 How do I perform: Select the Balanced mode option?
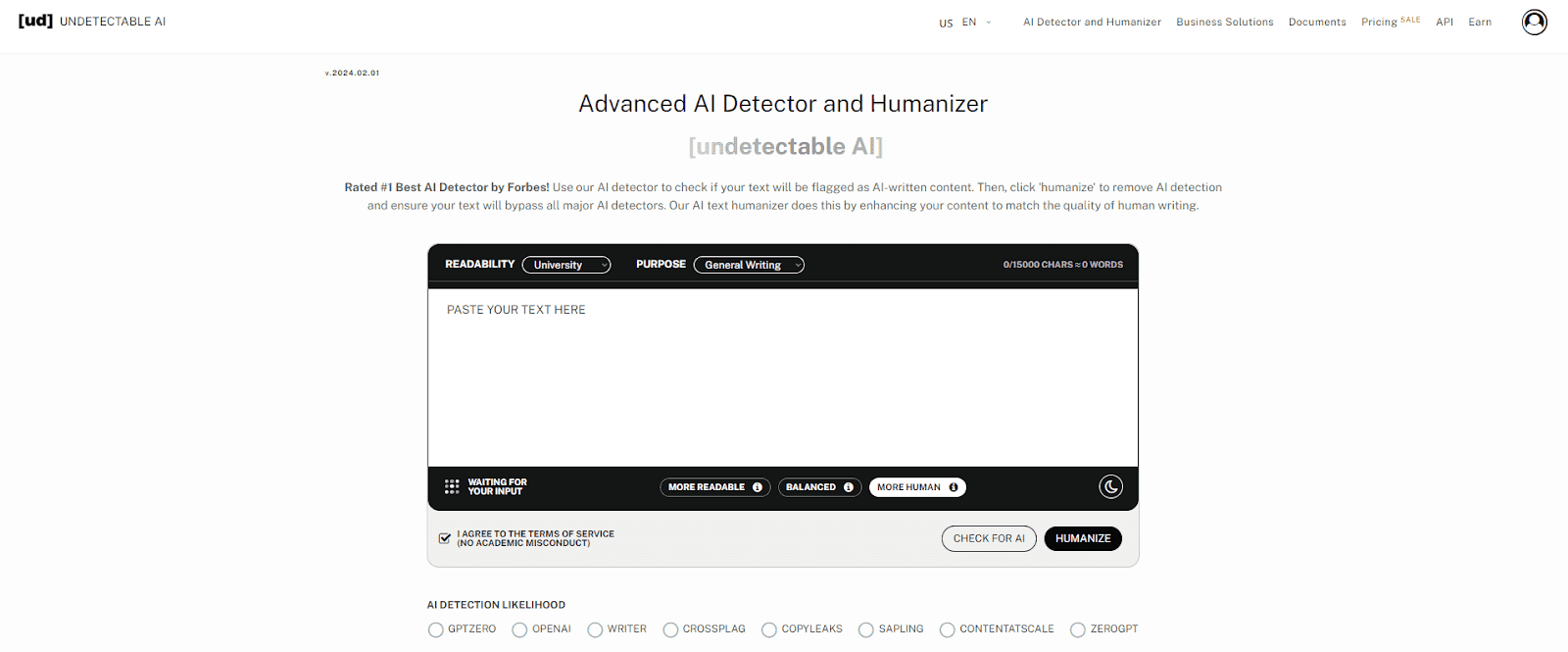click(x=810, y=487)
